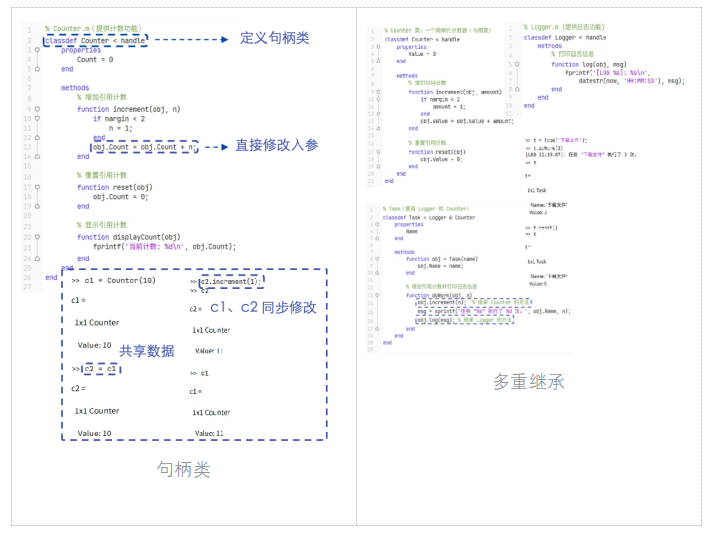Click the 'classdef Task < Logger & Counter' line
710x533 pixels.
tap(430, 217)
